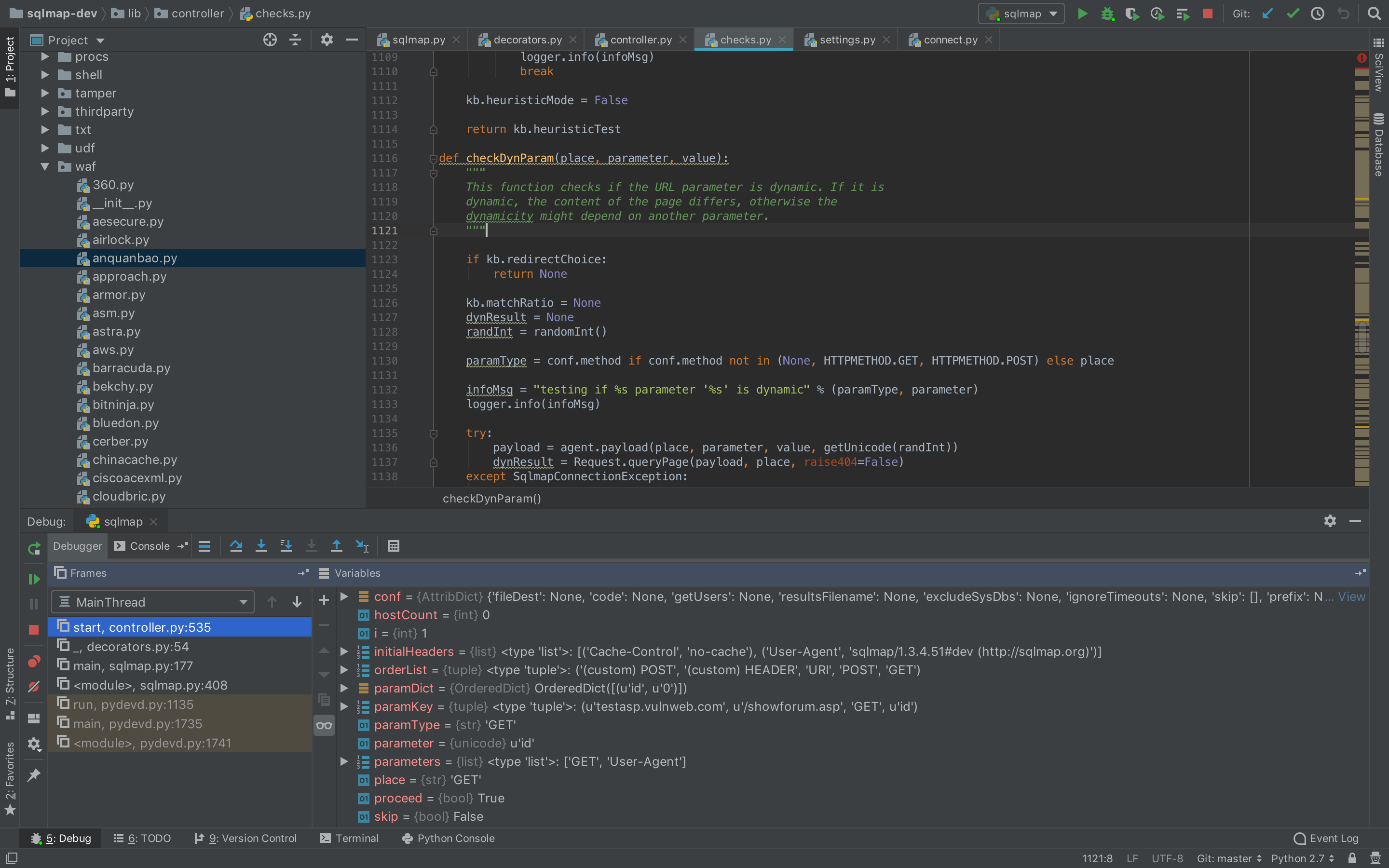Click Step Over in debugger toolbar

coord(236,546)
